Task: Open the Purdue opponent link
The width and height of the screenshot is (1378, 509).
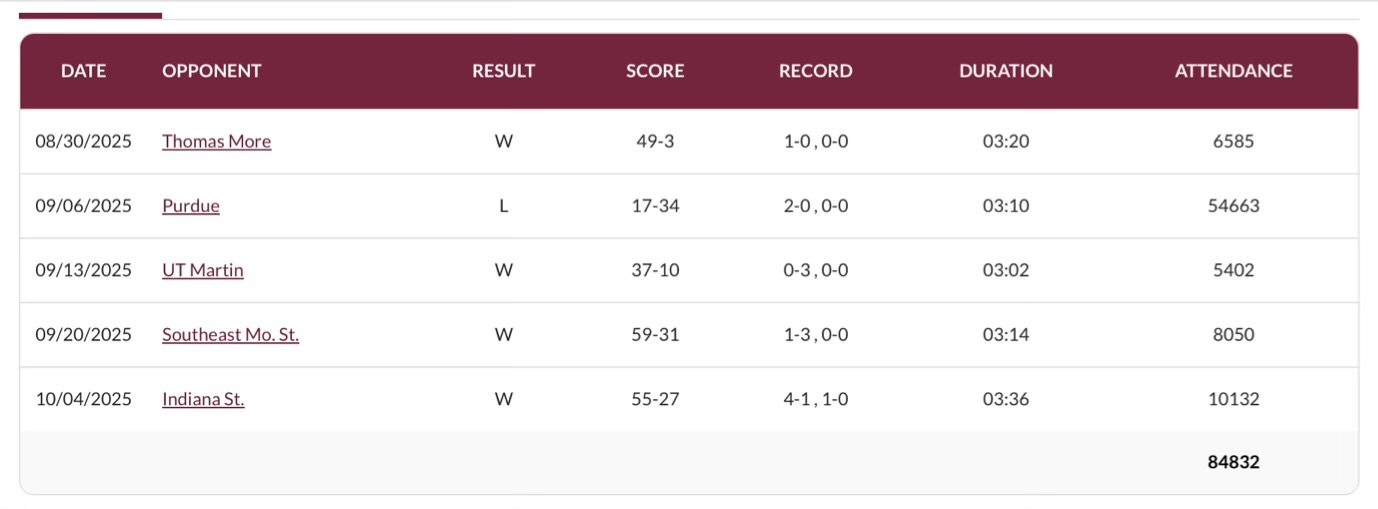Action: click(191, 206)
